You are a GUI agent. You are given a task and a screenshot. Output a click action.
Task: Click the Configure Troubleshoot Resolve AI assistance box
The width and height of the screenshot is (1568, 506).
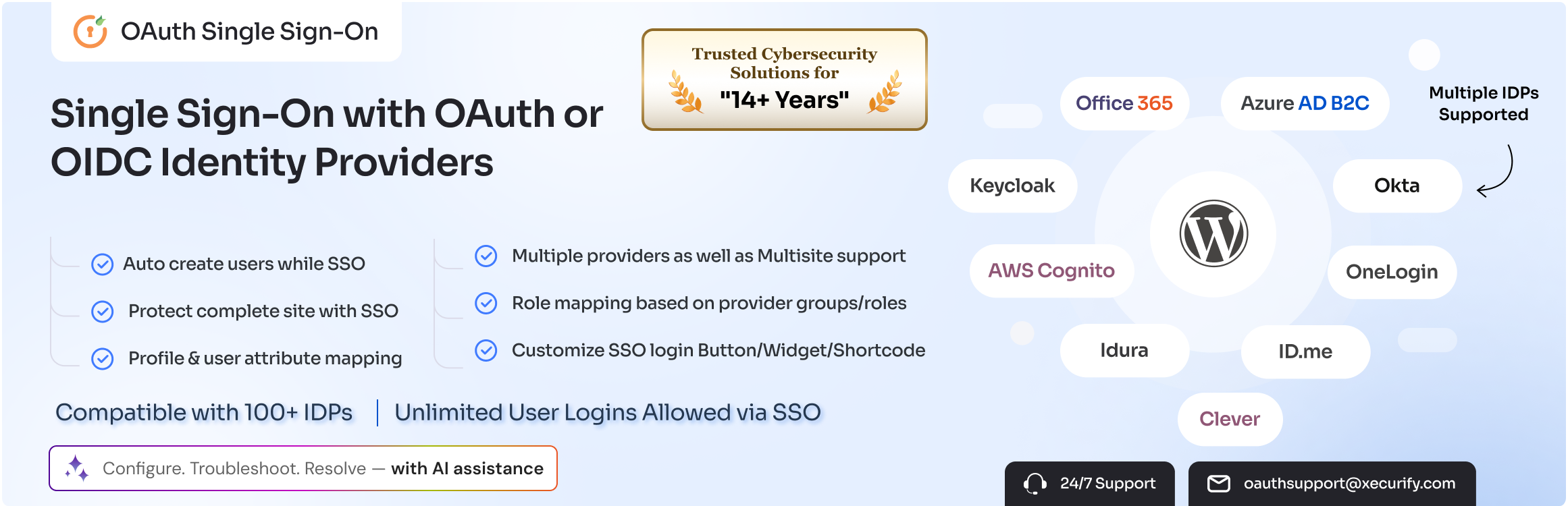pyautogui.click(x=303, y=468)
